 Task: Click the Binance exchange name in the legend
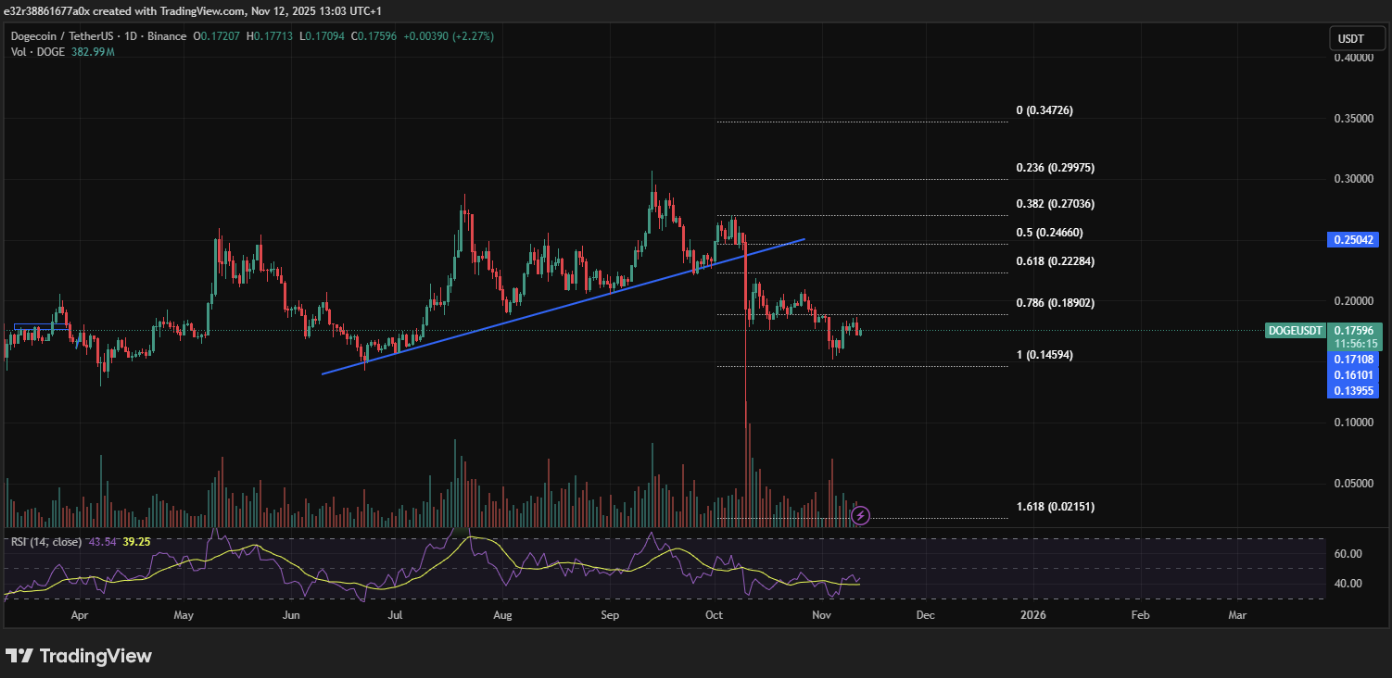(x=166, y=35)
